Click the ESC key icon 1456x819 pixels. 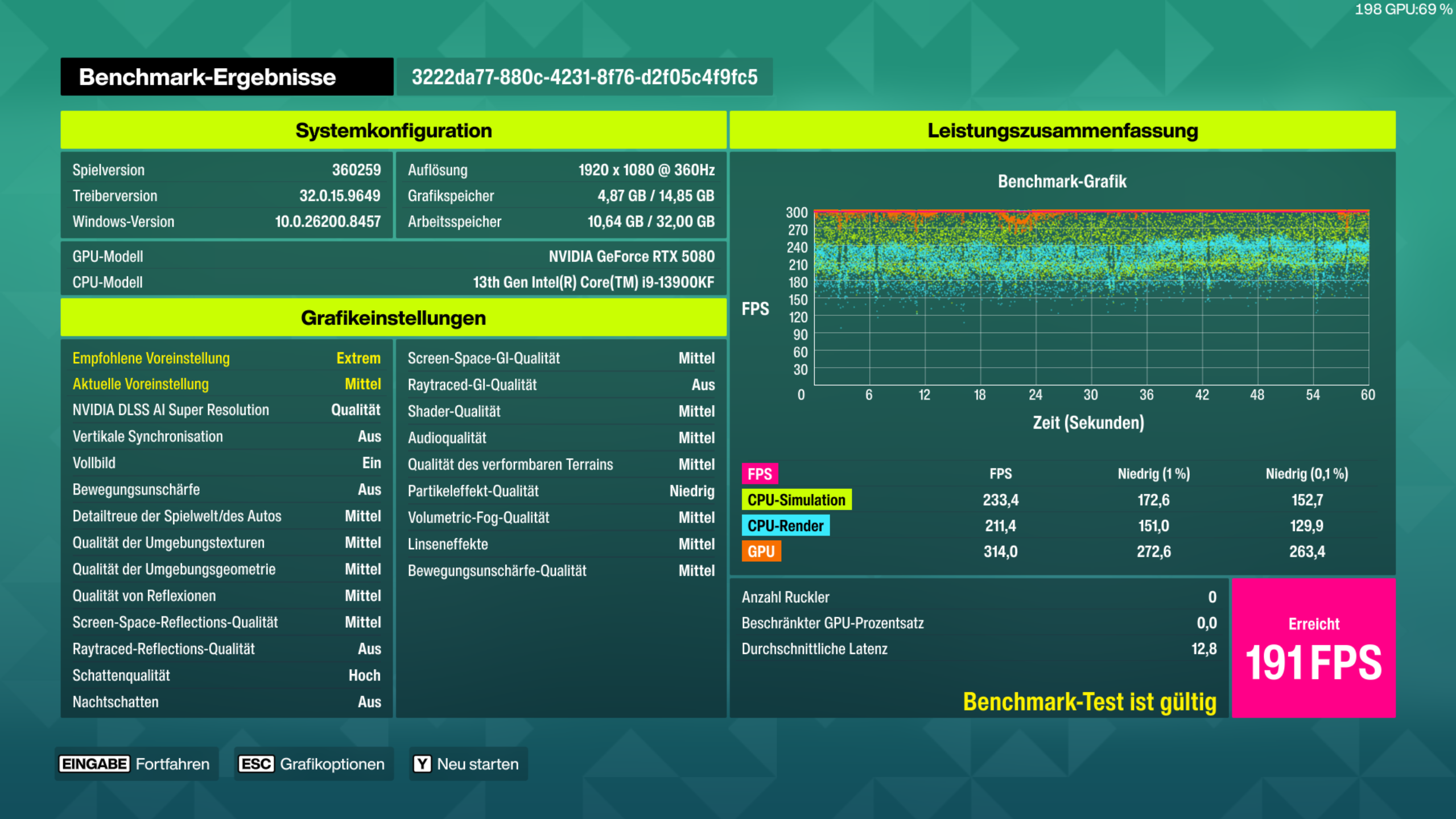[256, 764]
